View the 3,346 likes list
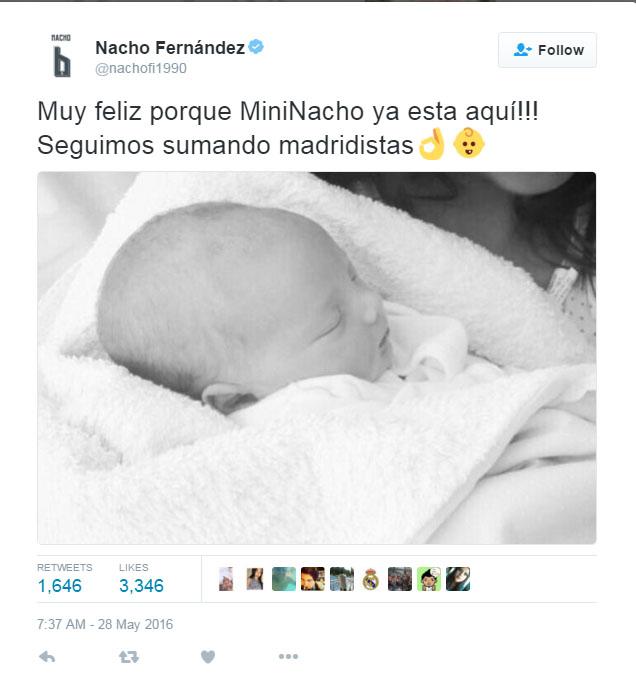This screenshot has height=693, width=636. tap(141, 579)
